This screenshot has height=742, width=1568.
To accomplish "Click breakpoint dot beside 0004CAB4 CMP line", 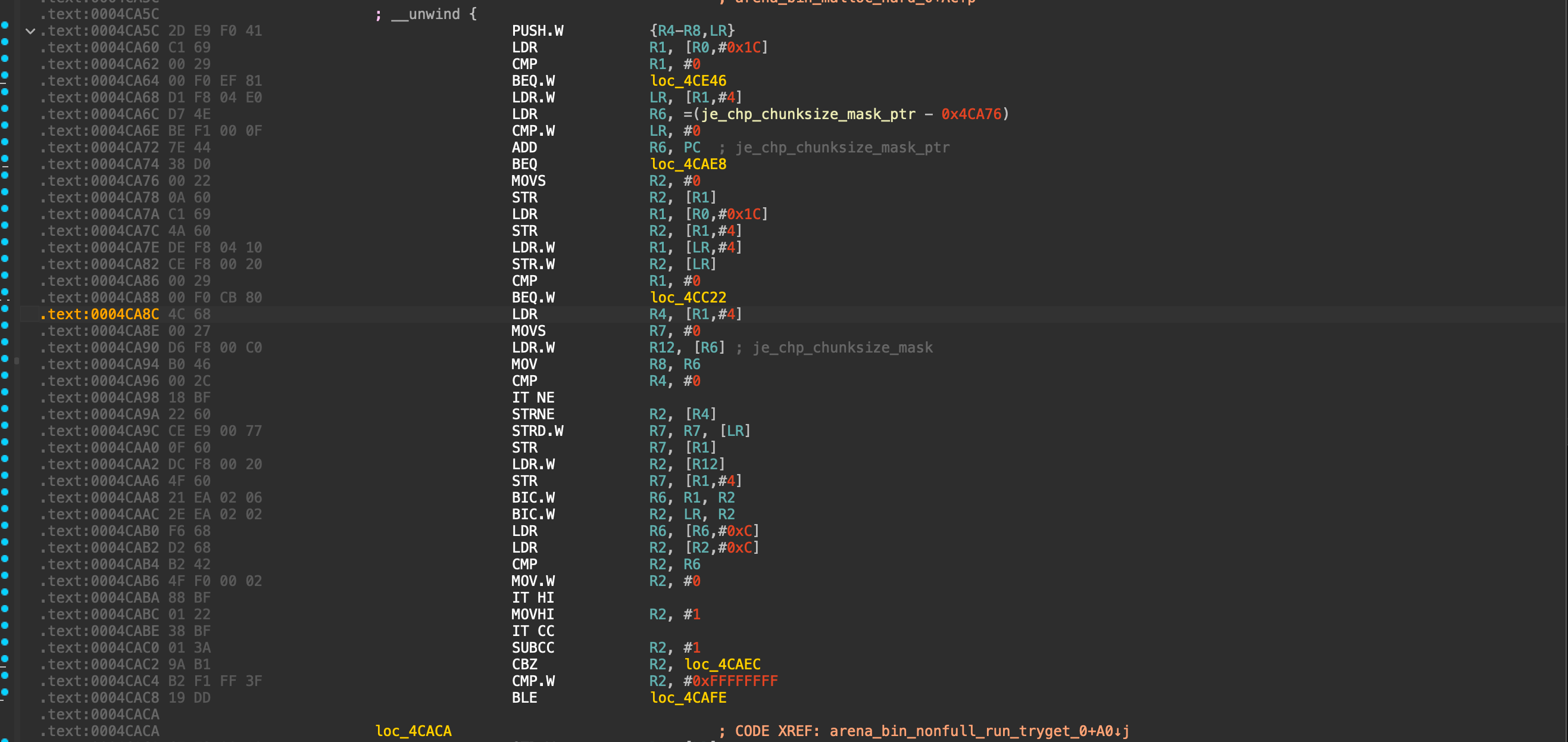I will (5, 559).
